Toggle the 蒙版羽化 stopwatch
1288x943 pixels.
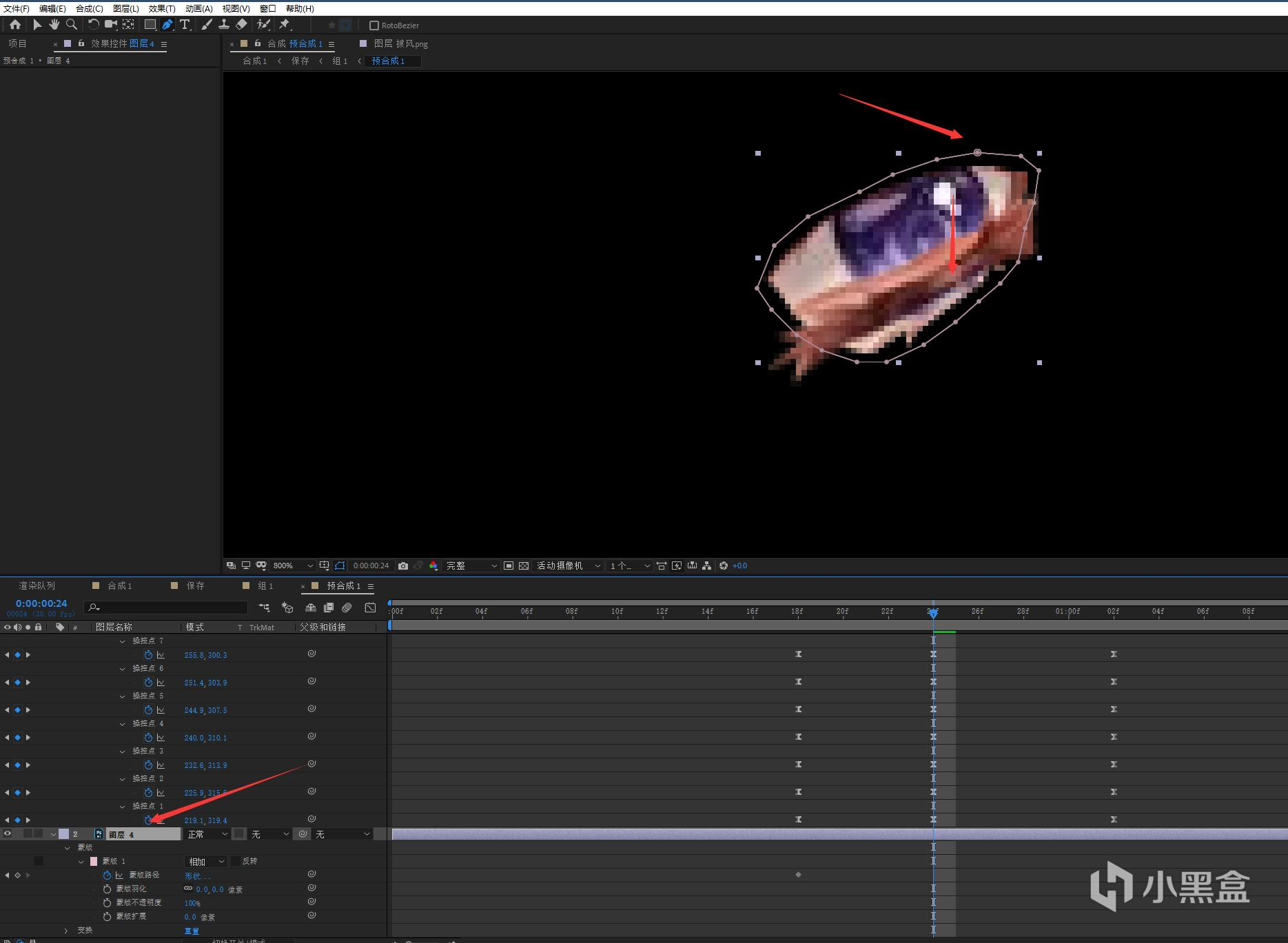pos(107,889)
